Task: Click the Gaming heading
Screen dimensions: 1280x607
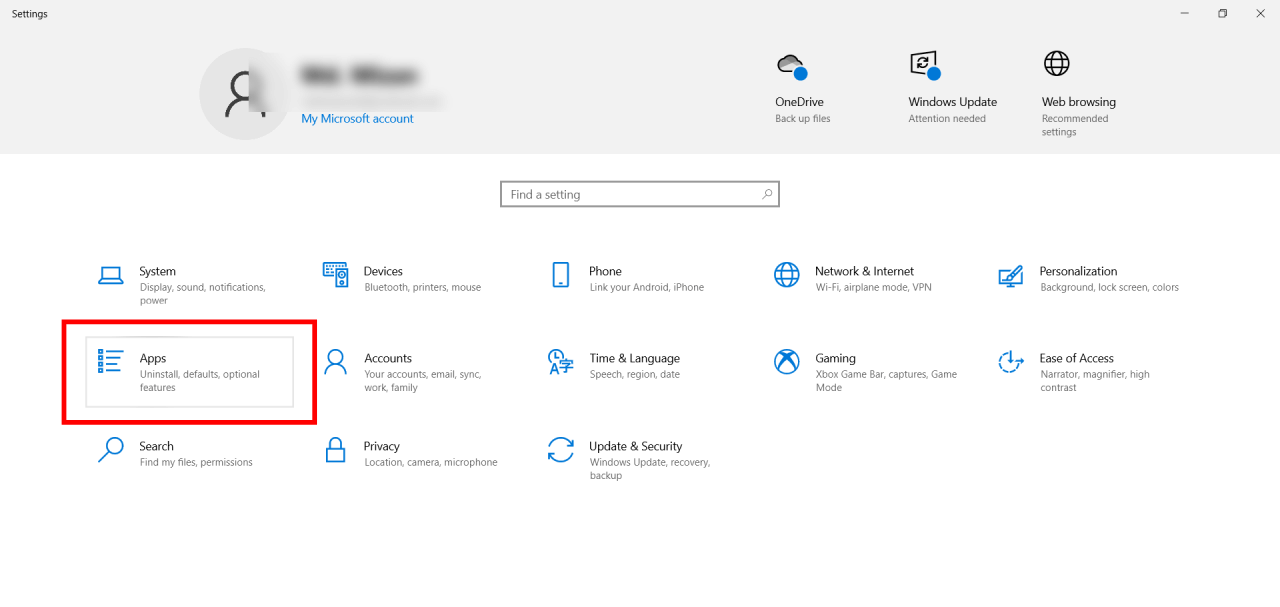Action: click(835, 358)
